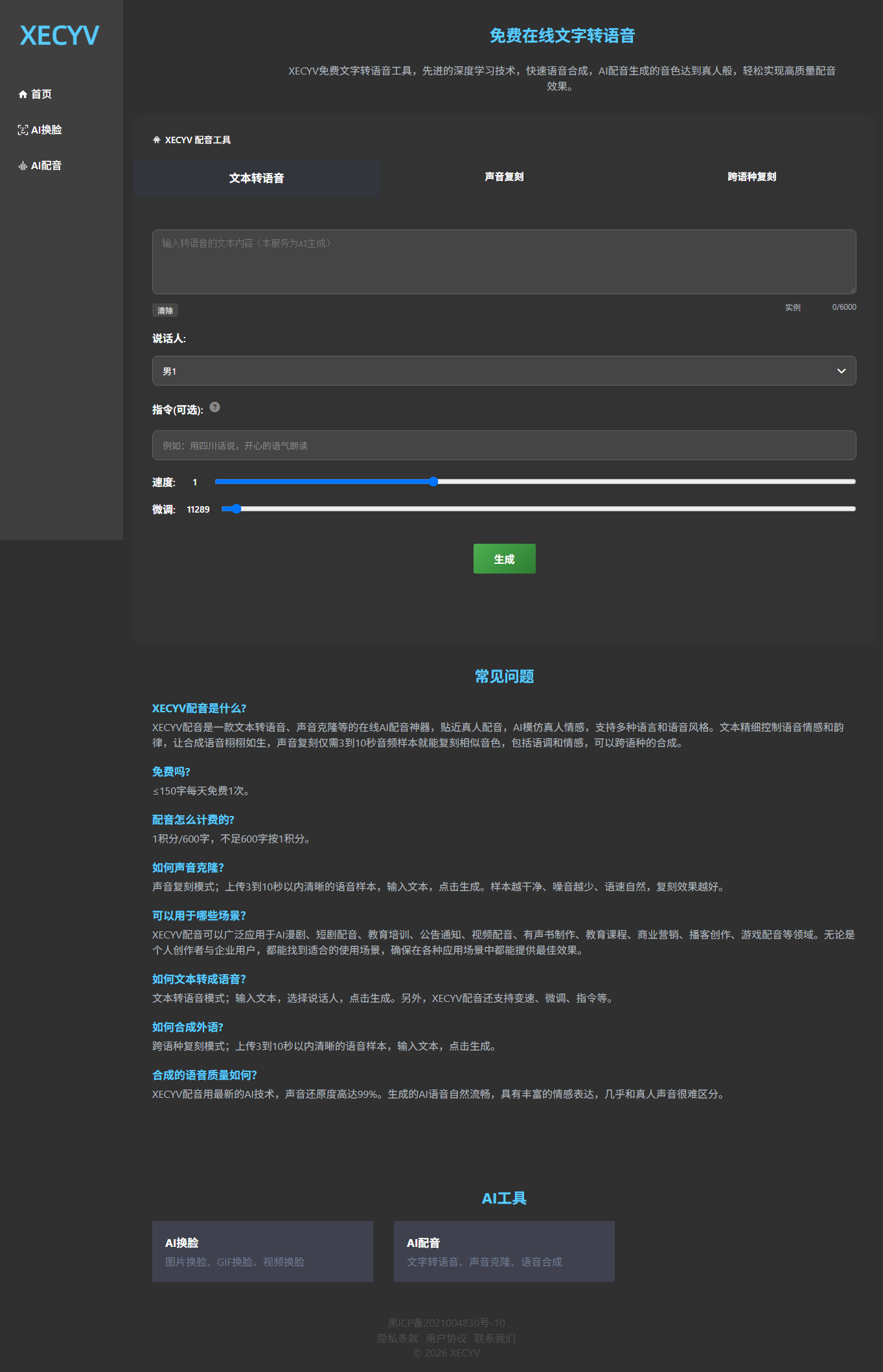Click the 指令 instruction input field
This screenshot has height=1372, width=883.
[x=504, y=445]
